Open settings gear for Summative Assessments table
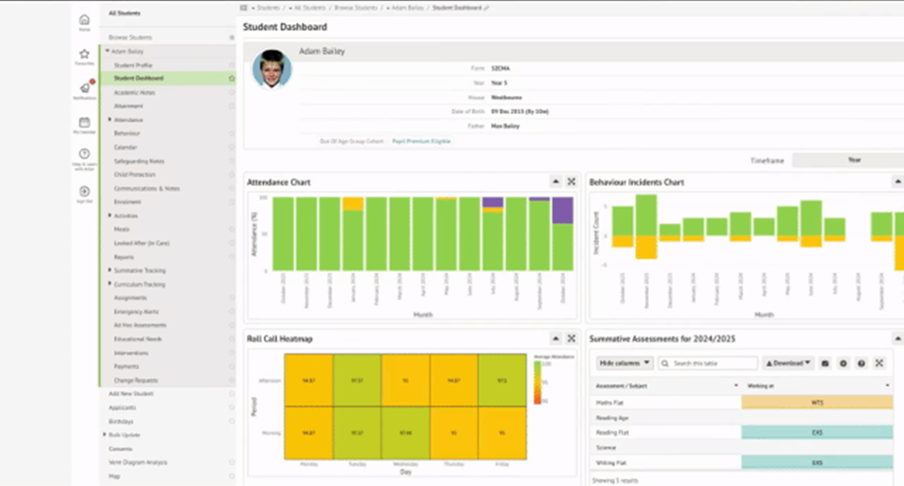Screen dimensions: 904x486 tap(843, 363)
